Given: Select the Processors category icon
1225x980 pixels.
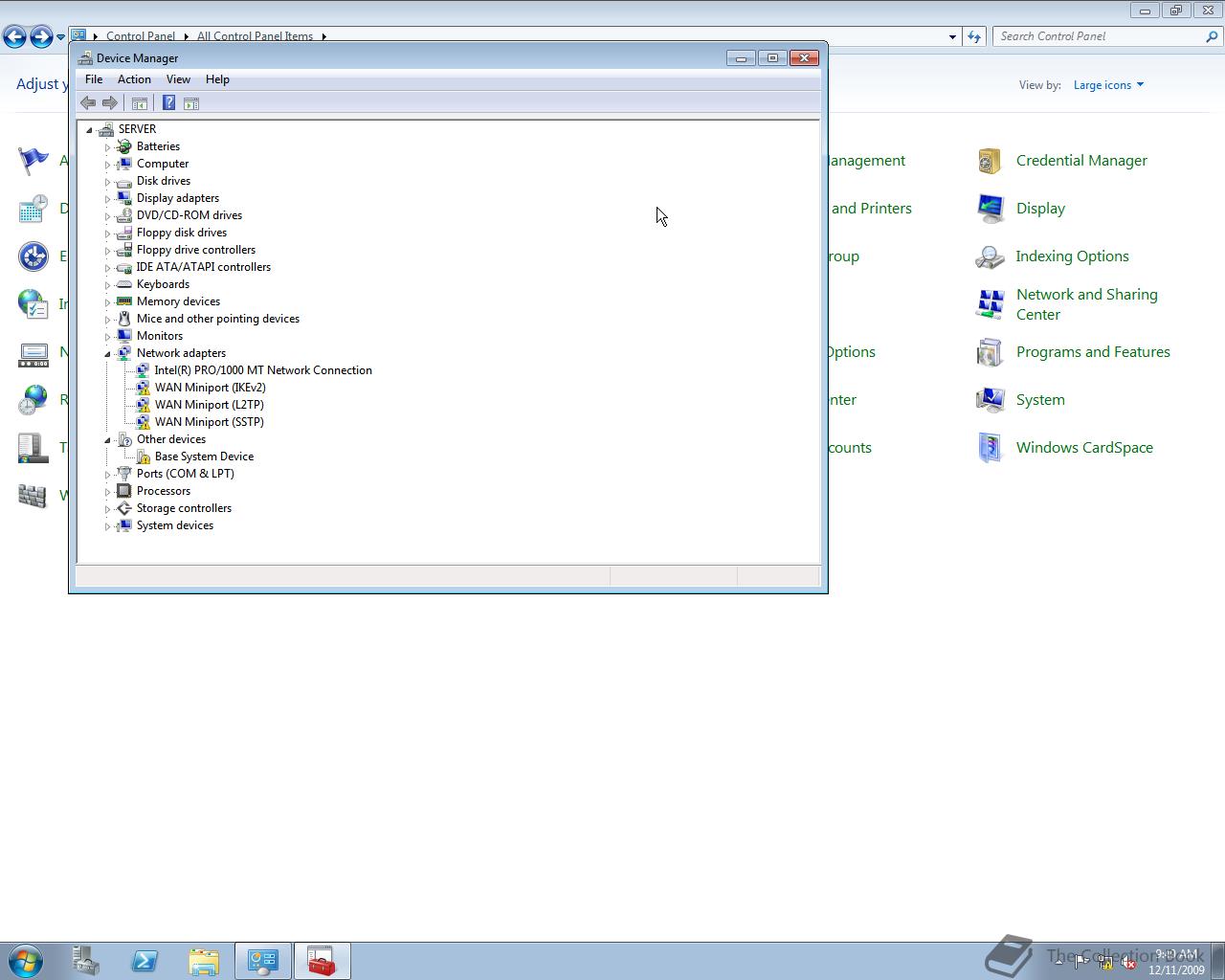Looking at the screenshot, I should tap(123, 491).
